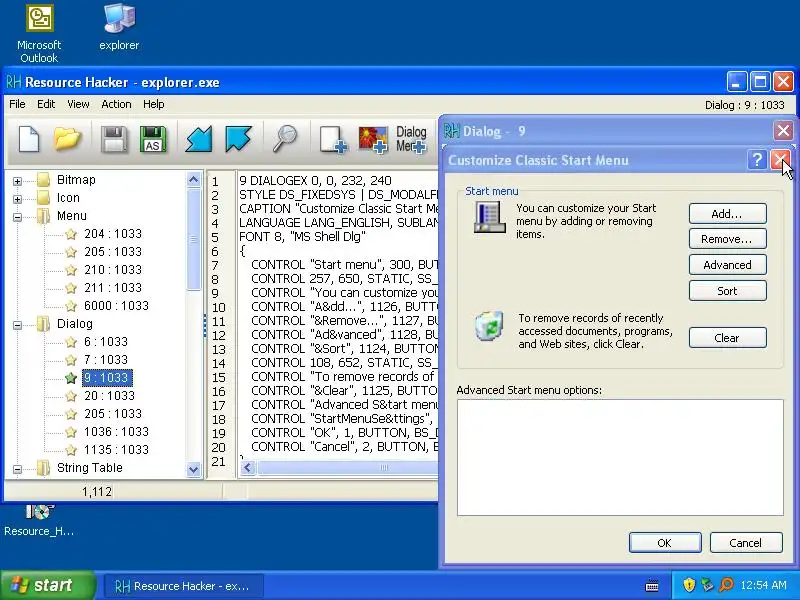
Task: Click inside the Advanced Start menu options list
Action: click(x=620, y=458)
